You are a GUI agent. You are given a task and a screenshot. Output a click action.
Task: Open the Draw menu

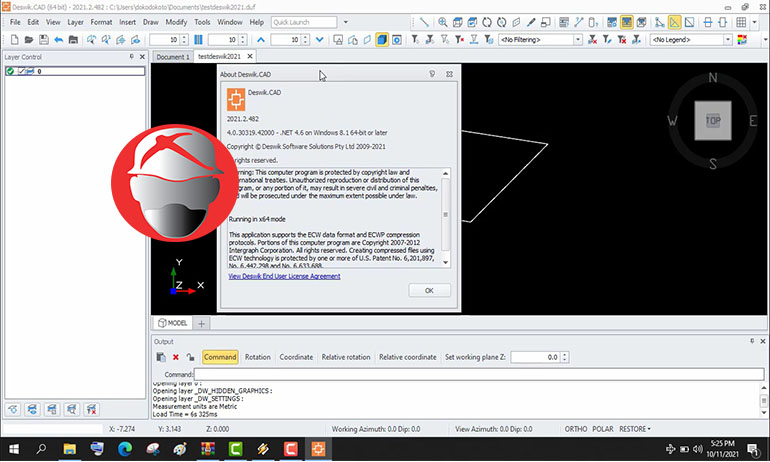[151, 22]
